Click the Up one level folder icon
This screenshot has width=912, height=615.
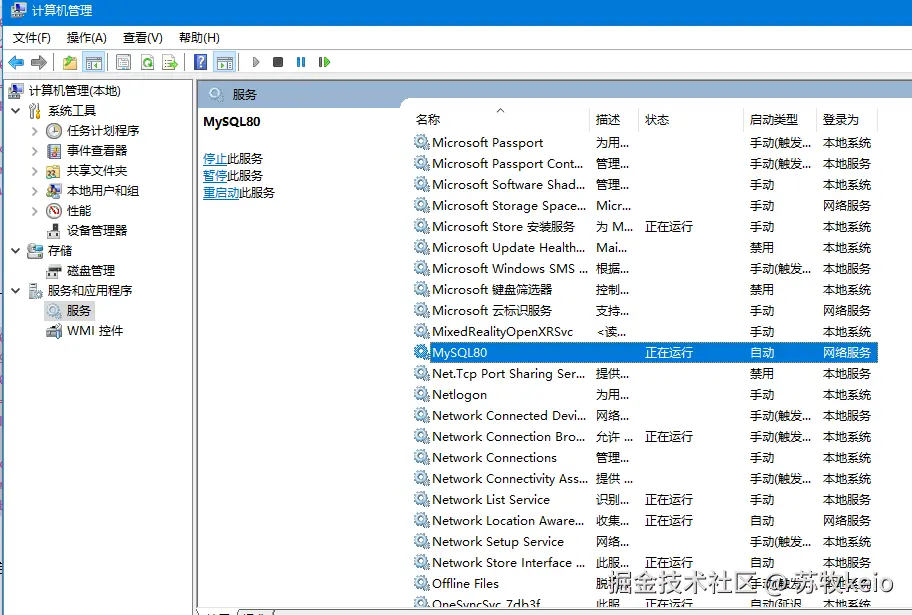tap(70, 62)
